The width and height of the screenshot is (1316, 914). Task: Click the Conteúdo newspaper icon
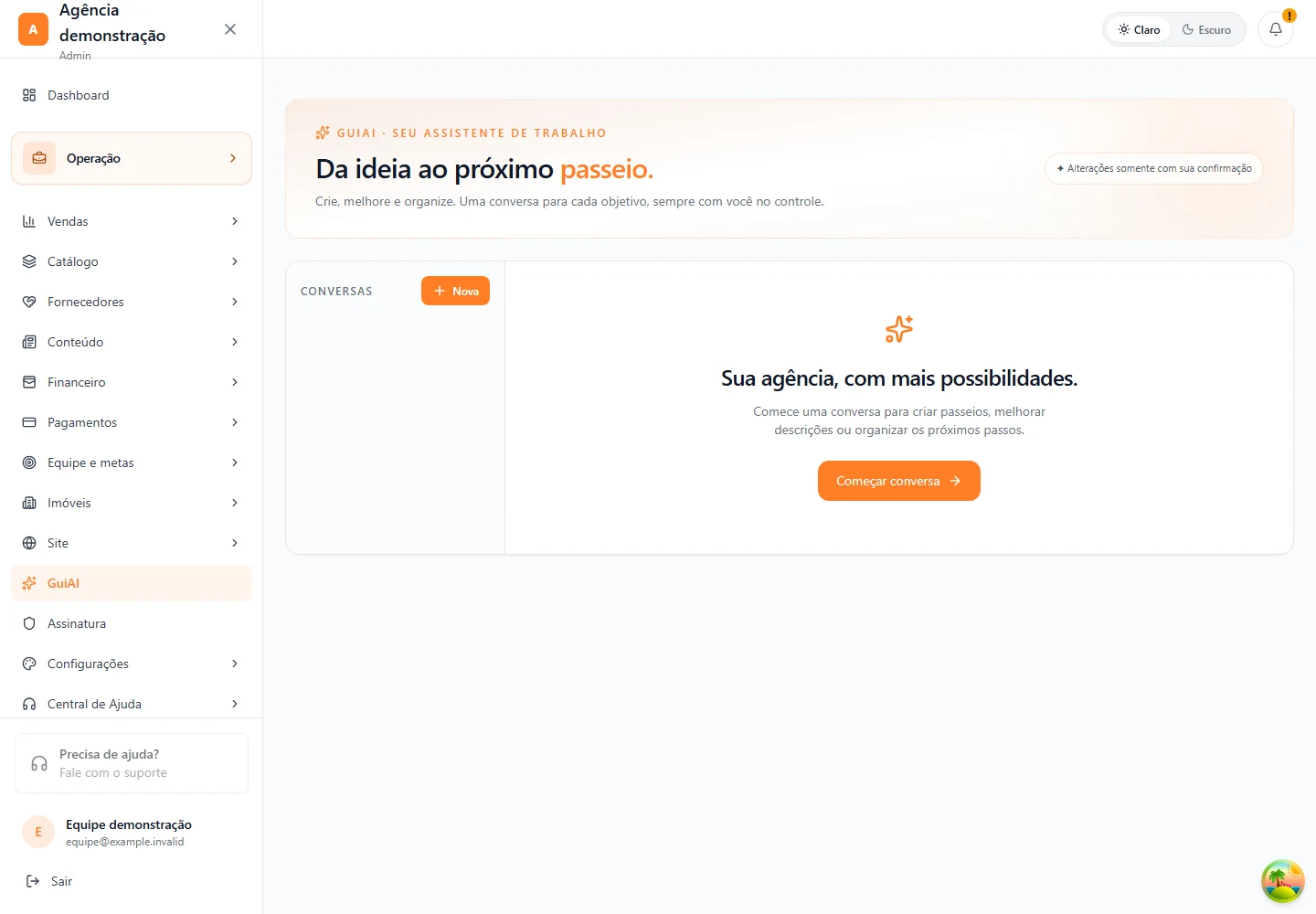(29, 342)
